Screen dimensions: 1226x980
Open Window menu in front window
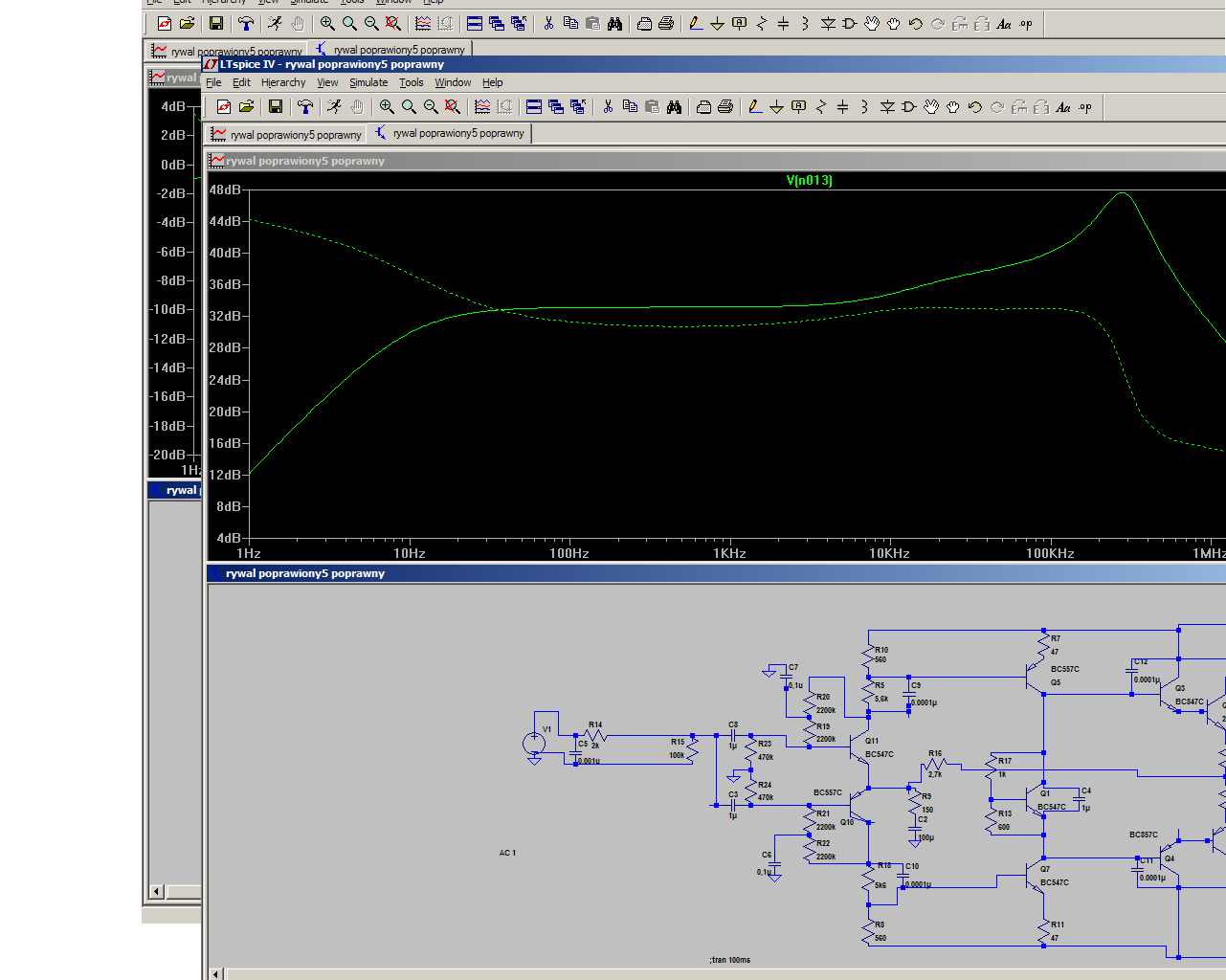click(x=453, y=82)
